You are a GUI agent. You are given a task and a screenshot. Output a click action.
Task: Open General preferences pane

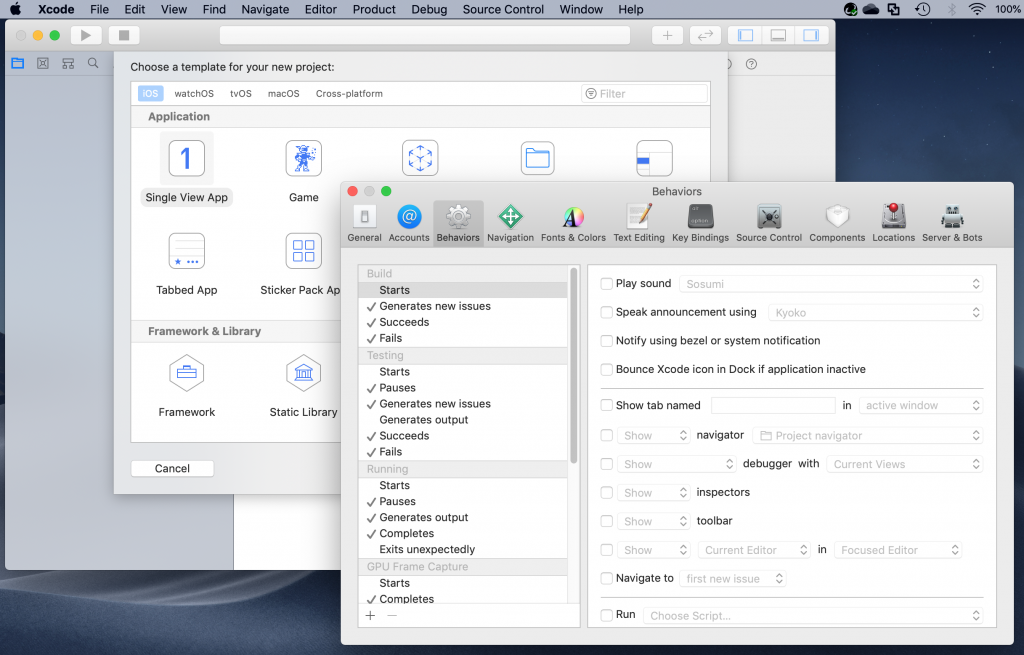pos(364,223)
